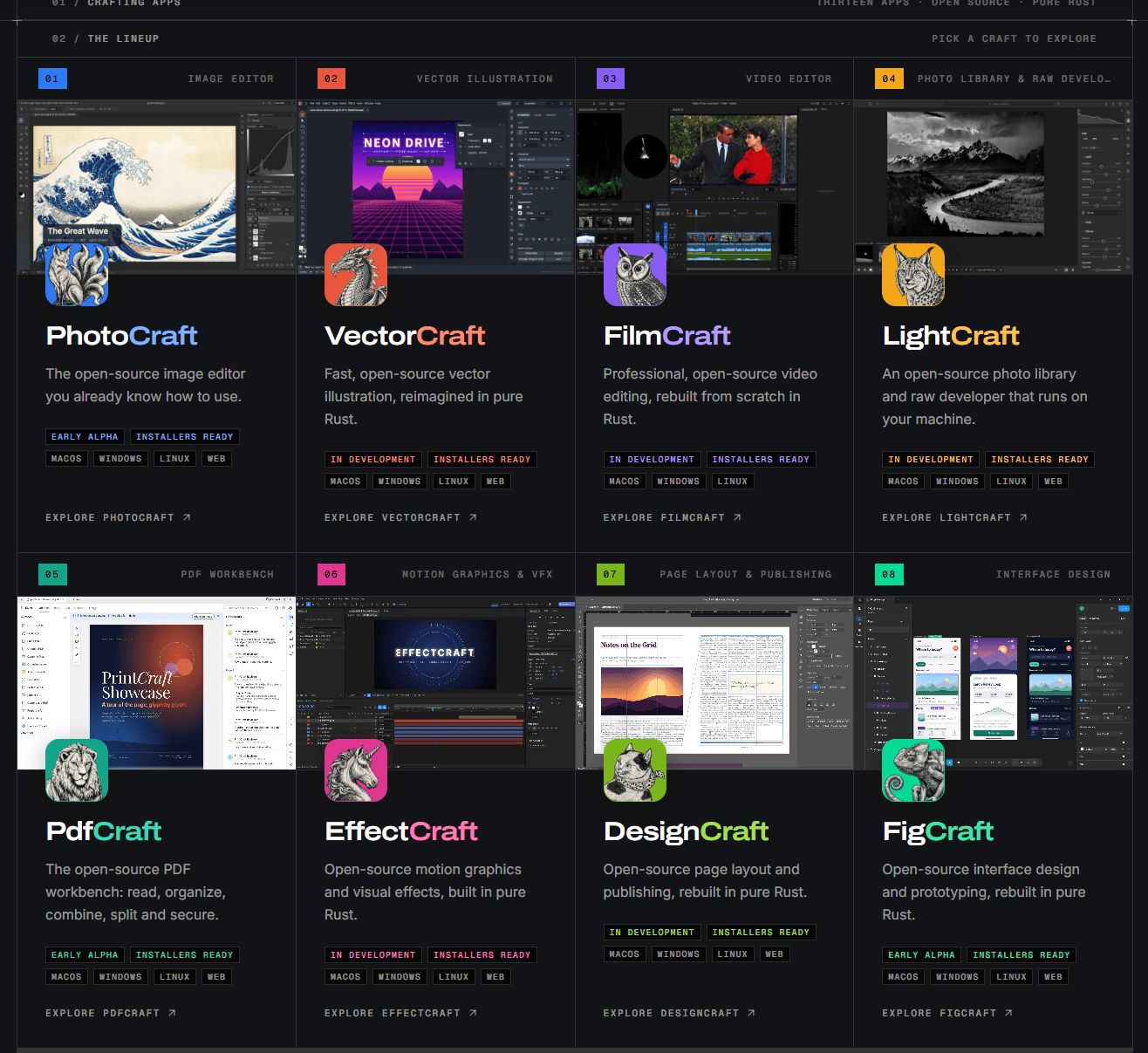Screen dimensions: 1148x1053
Task: Open the Notes on the Grid layout screenshot
Action: [714, 683]
